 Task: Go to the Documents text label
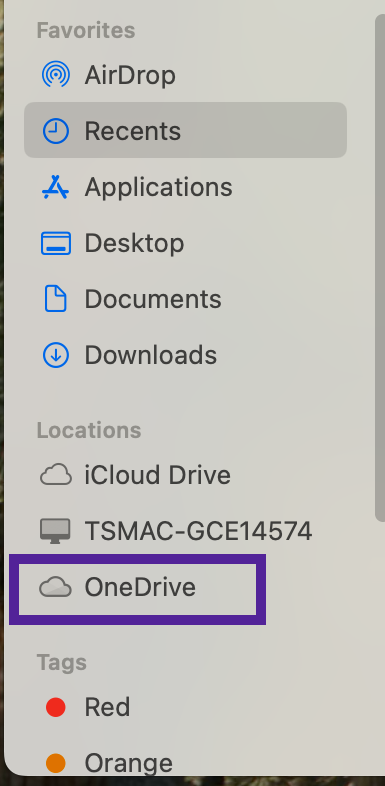click(153, 299)
